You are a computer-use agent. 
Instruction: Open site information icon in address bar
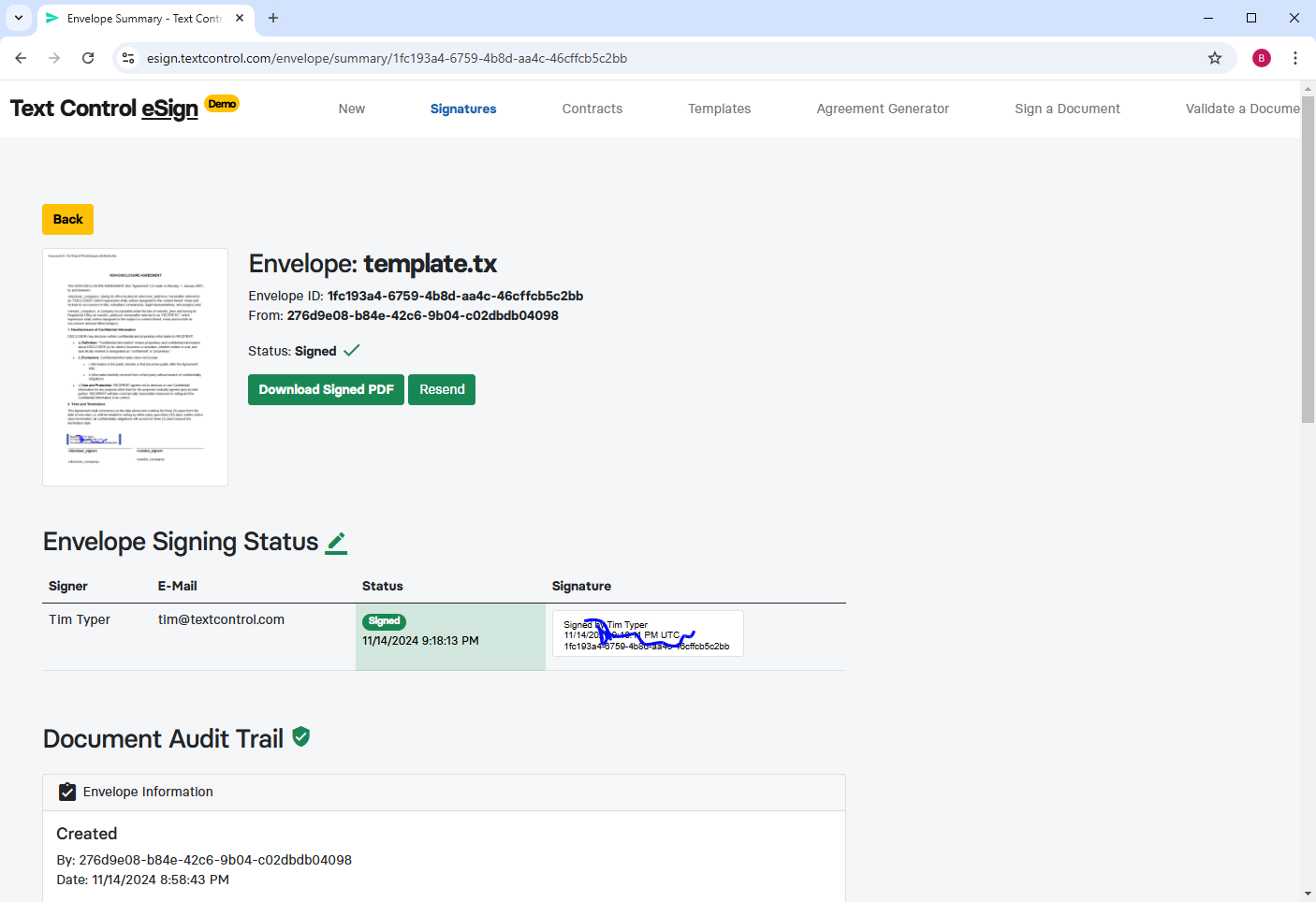(x=128, y=58)
